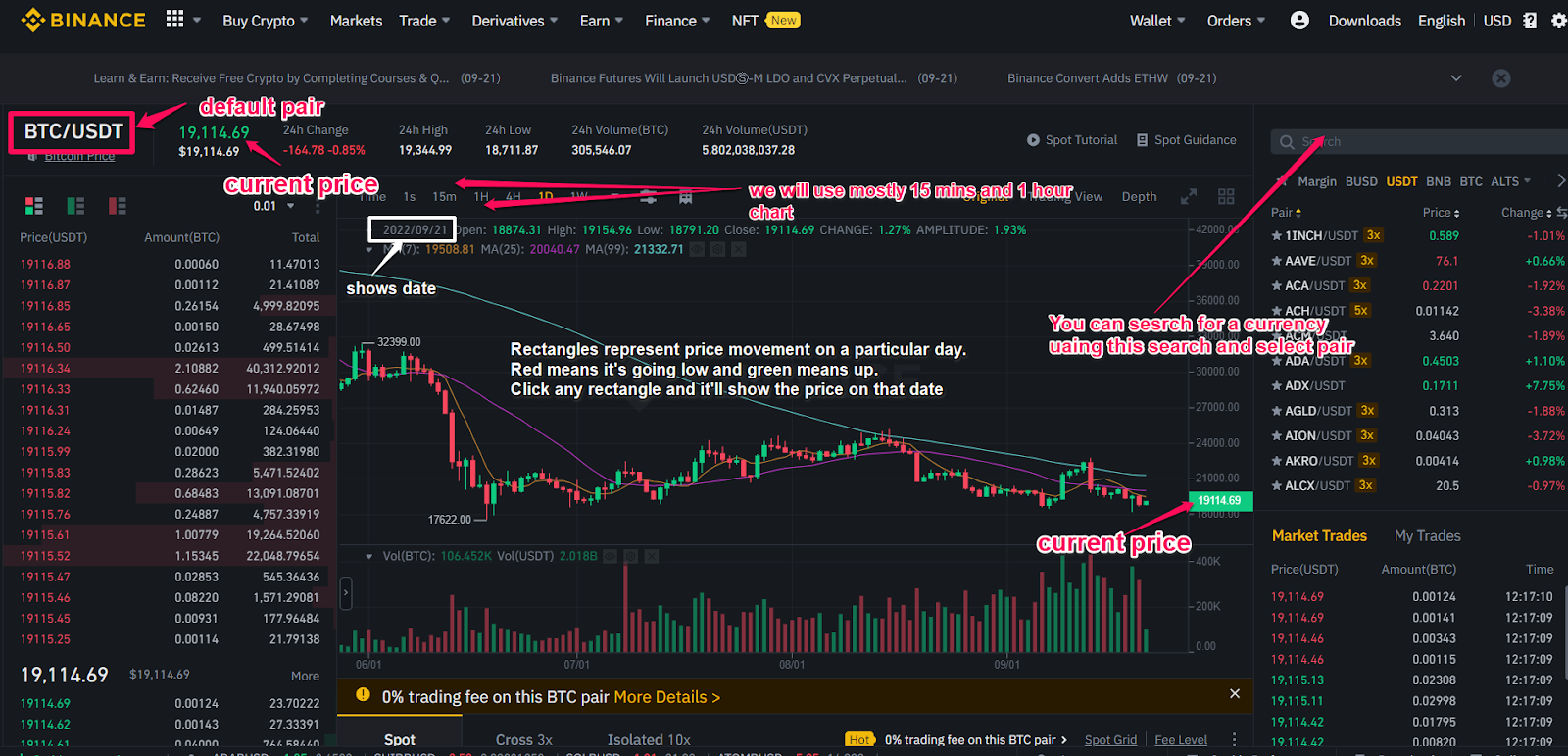The image size is (1568, 756).
Task: Collapse the Vol(BTC) indicator legend arrow
Action: pos(369,556)
